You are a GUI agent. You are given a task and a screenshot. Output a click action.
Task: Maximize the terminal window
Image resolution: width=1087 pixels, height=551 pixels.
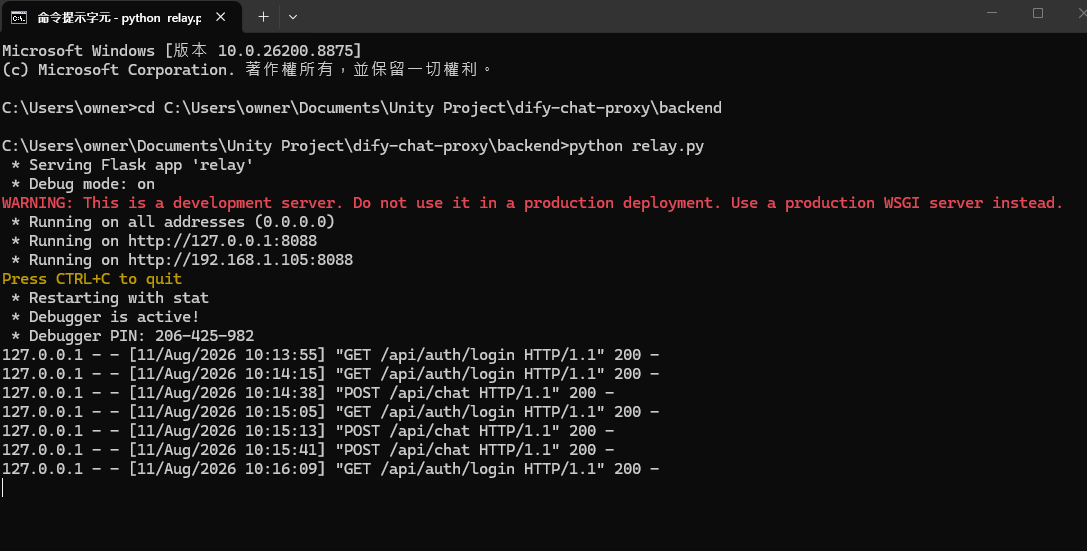[1038, 12]
